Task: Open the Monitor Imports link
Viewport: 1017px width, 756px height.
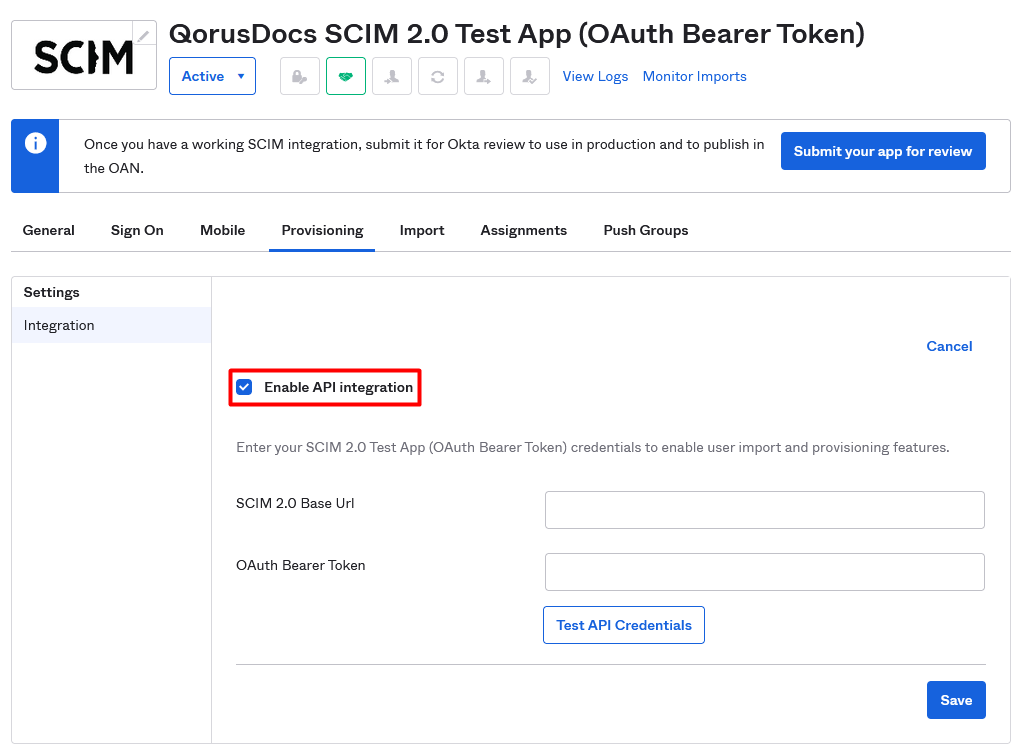Action: pos(694,77)
